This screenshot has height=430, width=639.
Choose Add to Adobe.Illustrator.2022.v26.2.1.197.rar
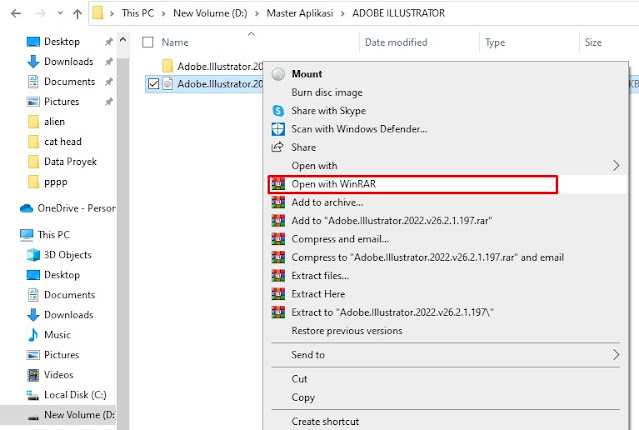392,221
